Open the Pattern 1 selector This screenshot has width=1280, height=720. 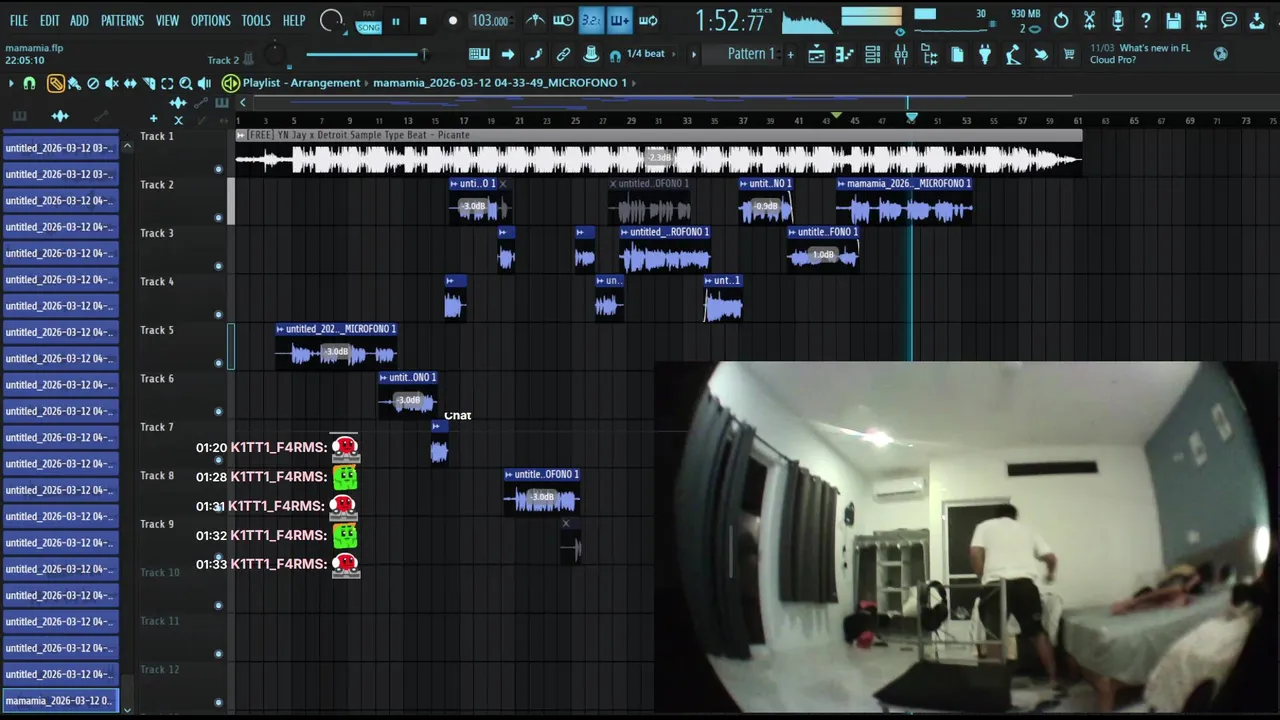click(x=751, y=54)
